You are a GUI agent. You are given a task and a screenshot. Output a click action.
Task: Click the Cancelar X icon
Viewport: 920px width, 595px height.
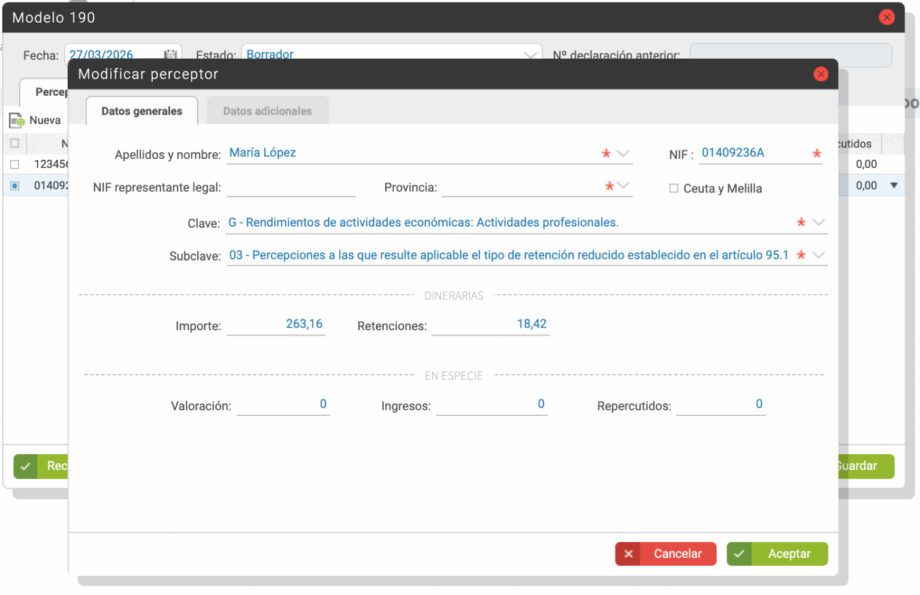[x=629, y=554]
